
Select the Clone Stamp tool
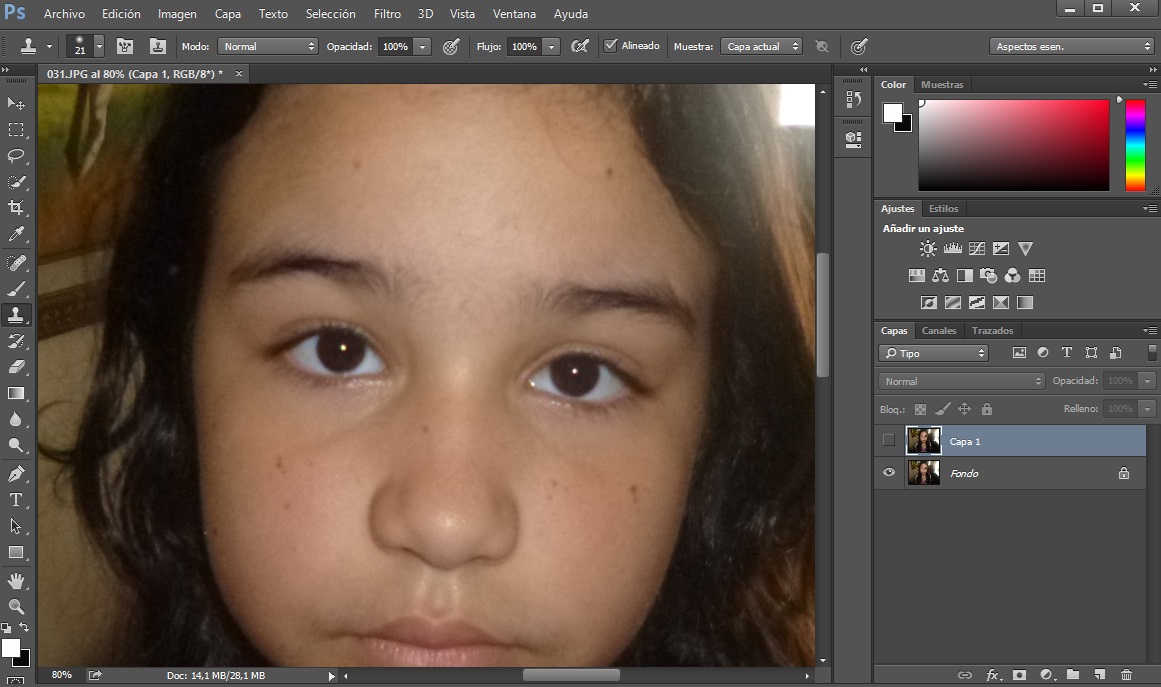click(15, 314)
